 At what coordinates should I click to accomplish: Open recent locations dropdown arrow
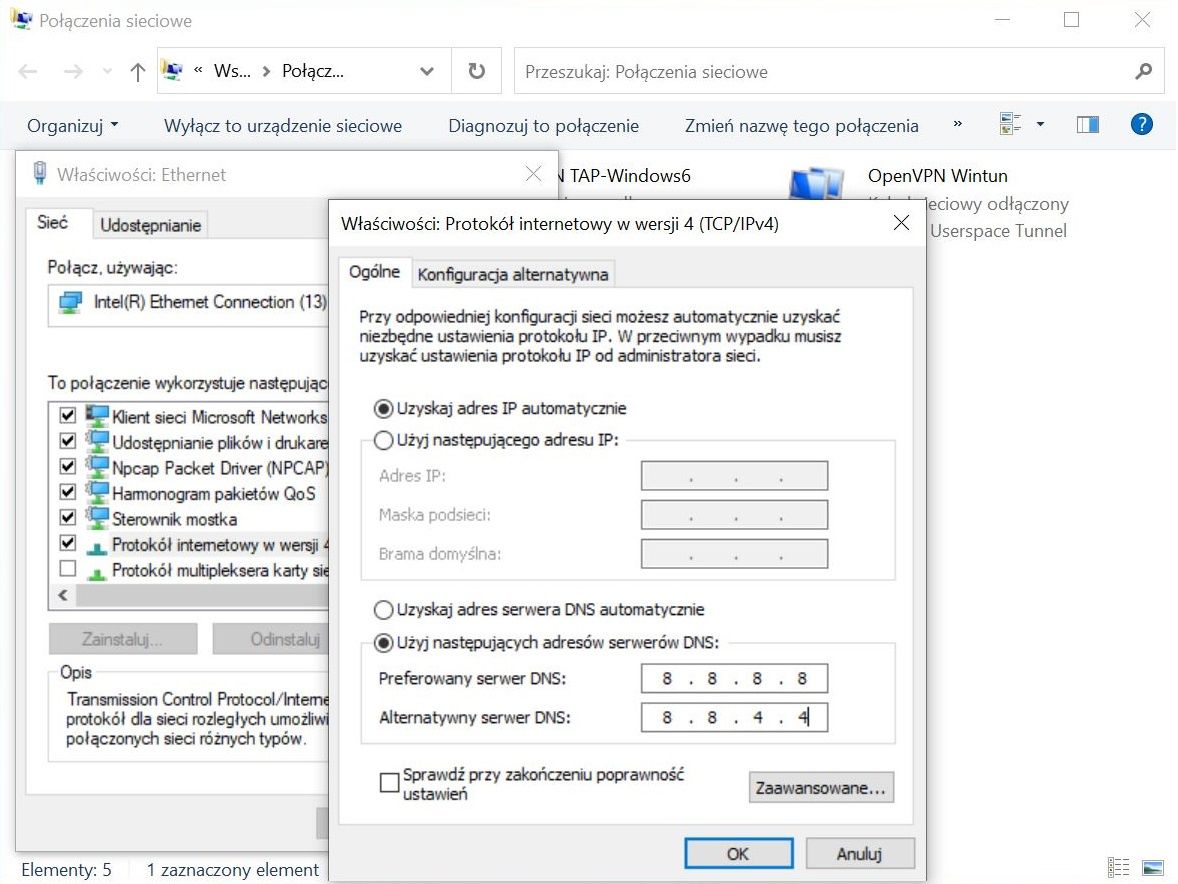(x=107, y=71)
